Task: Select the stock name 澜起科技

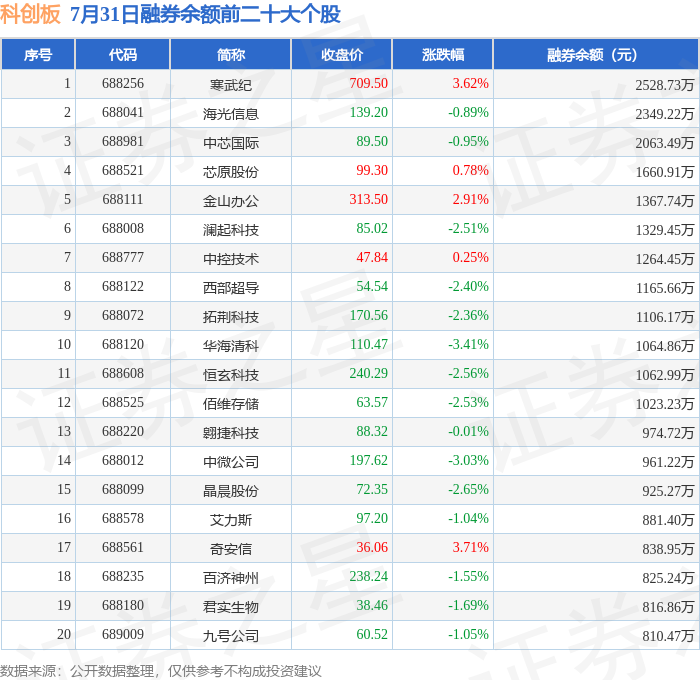Action: pos(231,230)
